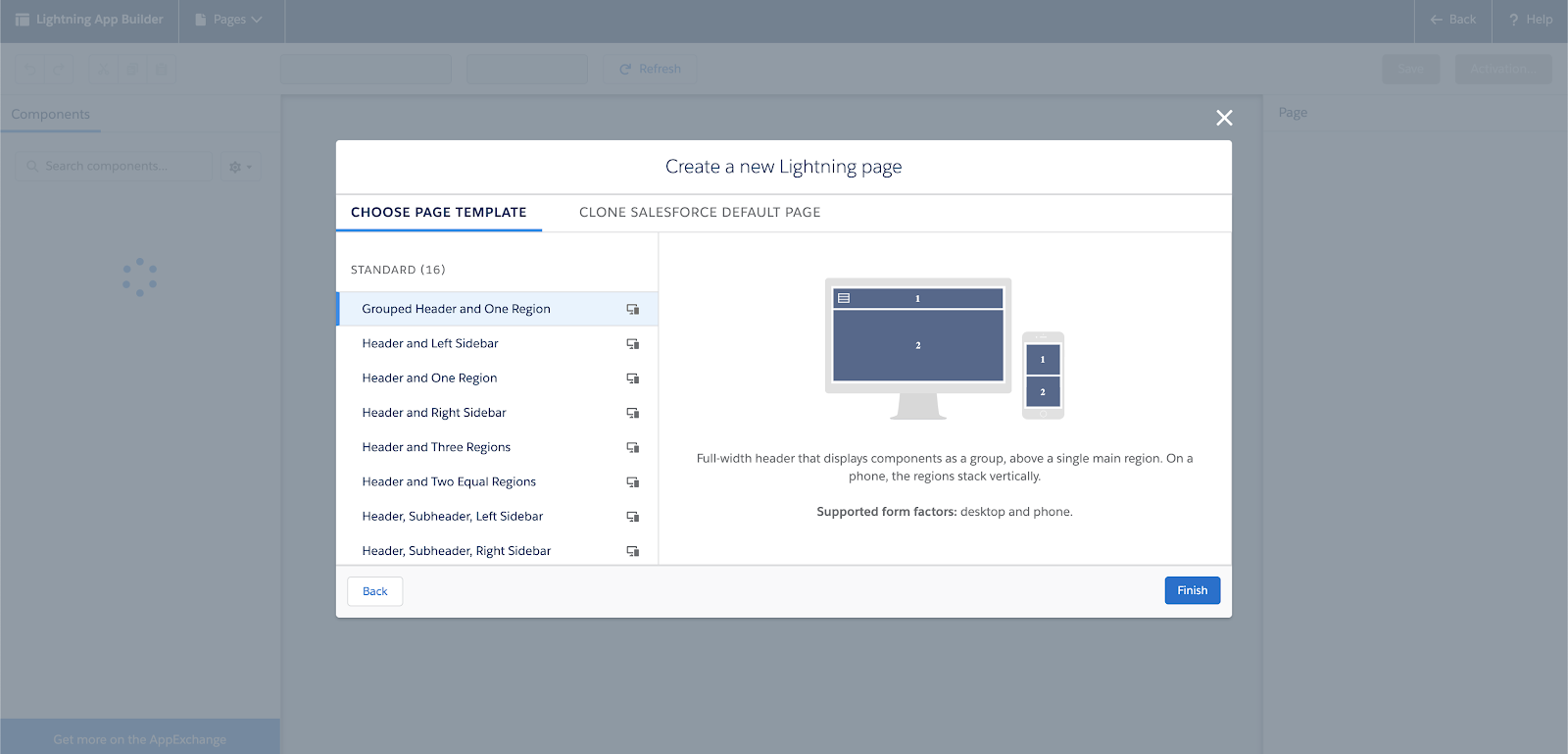Select Header and Left Sidebar template
The image size is (1568, 754).
click(x=497, y=343)
